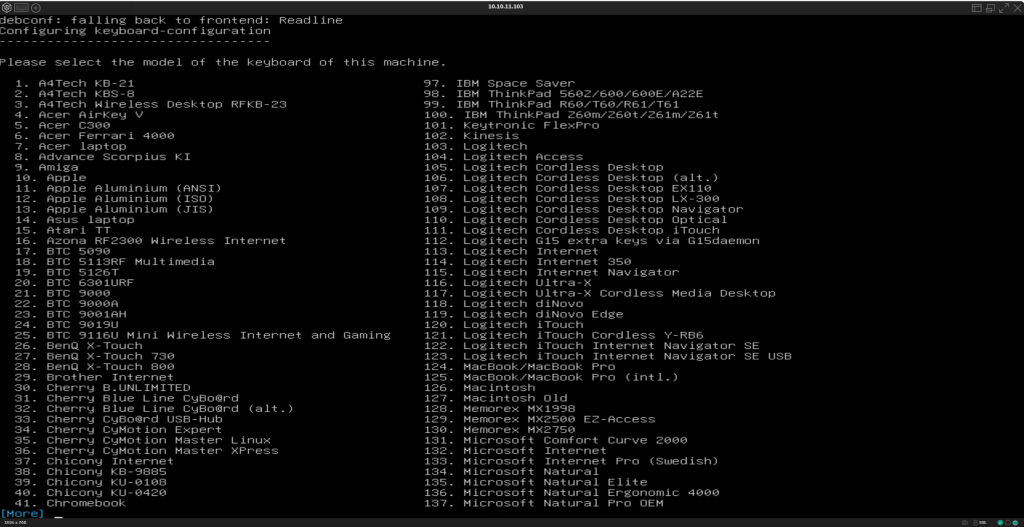This screenshot has height=527, width=1024.
Task: Select '99. IBM ThinkPad R60/T60/R61/T61'
Action: 552,104
